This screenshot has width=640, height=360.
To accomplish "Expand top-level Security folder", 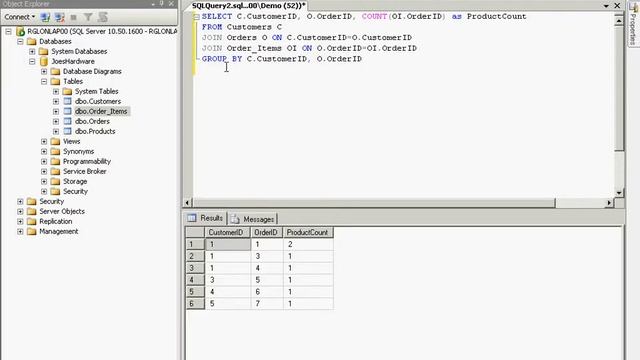I will pos(20,202).
